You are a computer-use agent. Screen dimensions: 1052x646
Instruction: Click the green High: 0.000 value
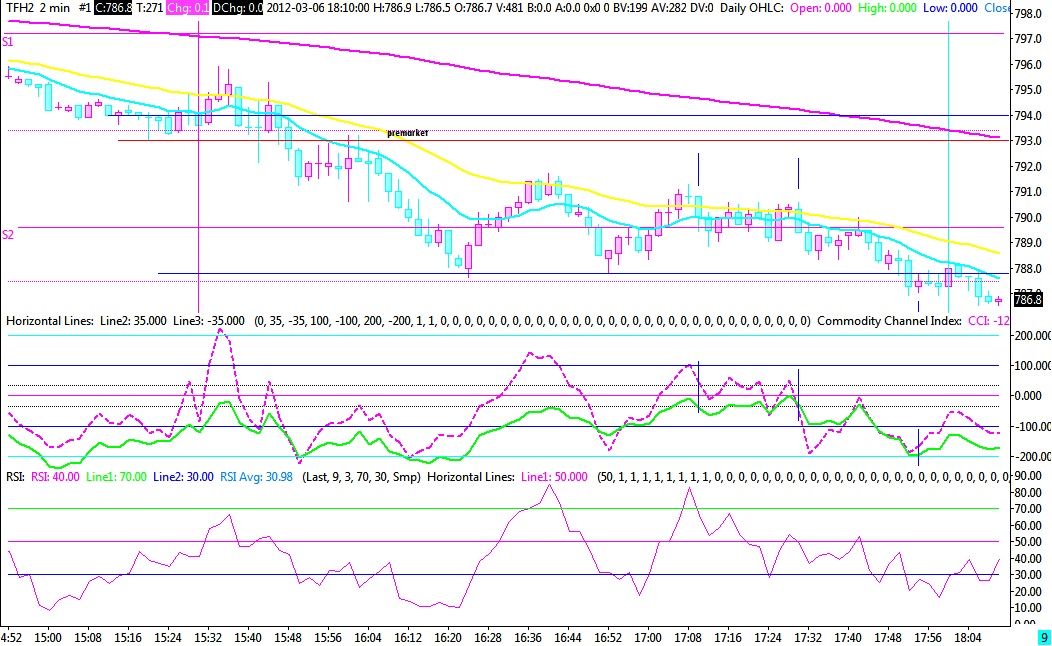(x=888, y=8)
